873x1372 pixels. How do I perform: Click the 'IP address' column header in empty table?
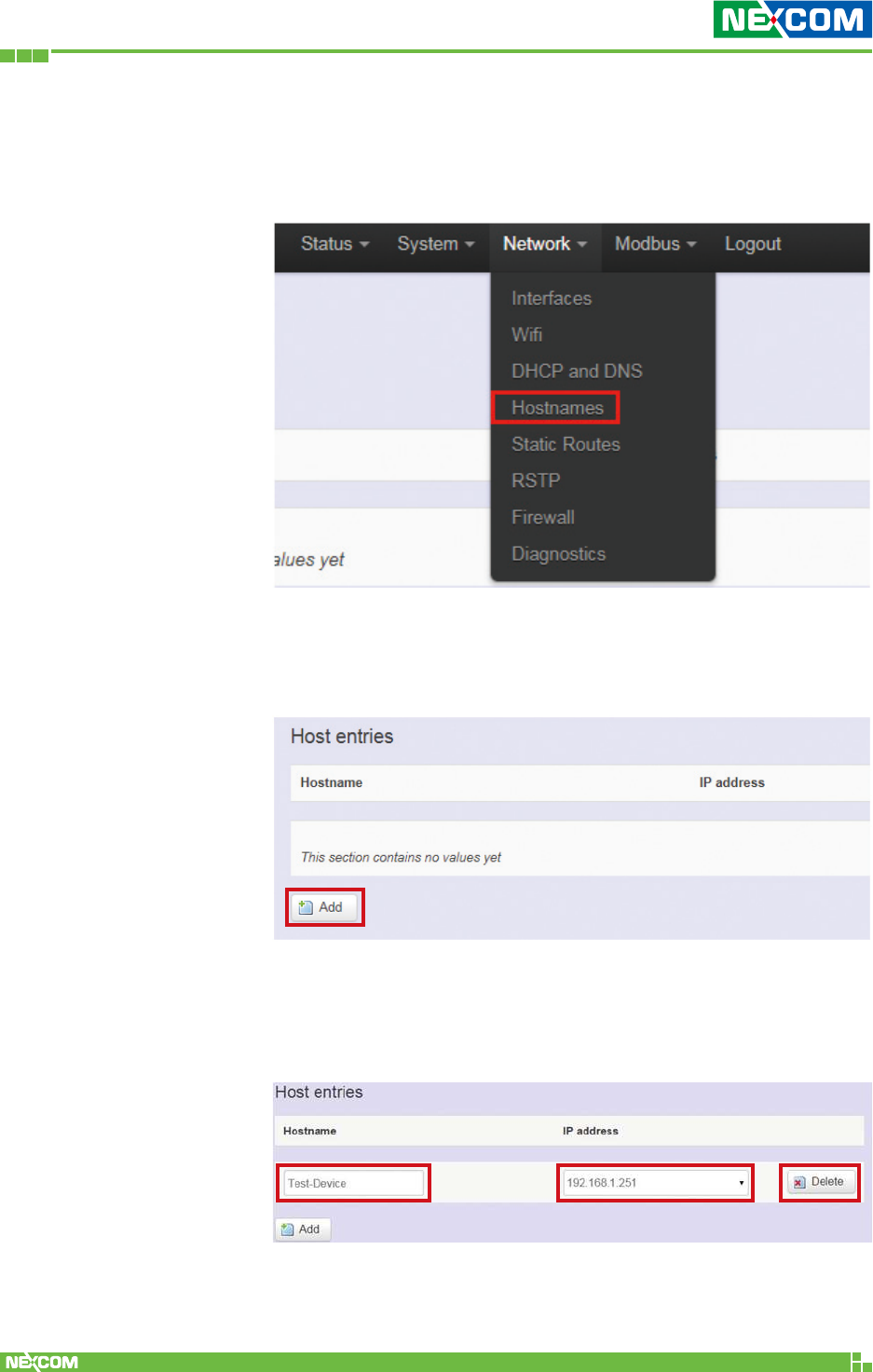pyautogui.click(x=732, y=782)
